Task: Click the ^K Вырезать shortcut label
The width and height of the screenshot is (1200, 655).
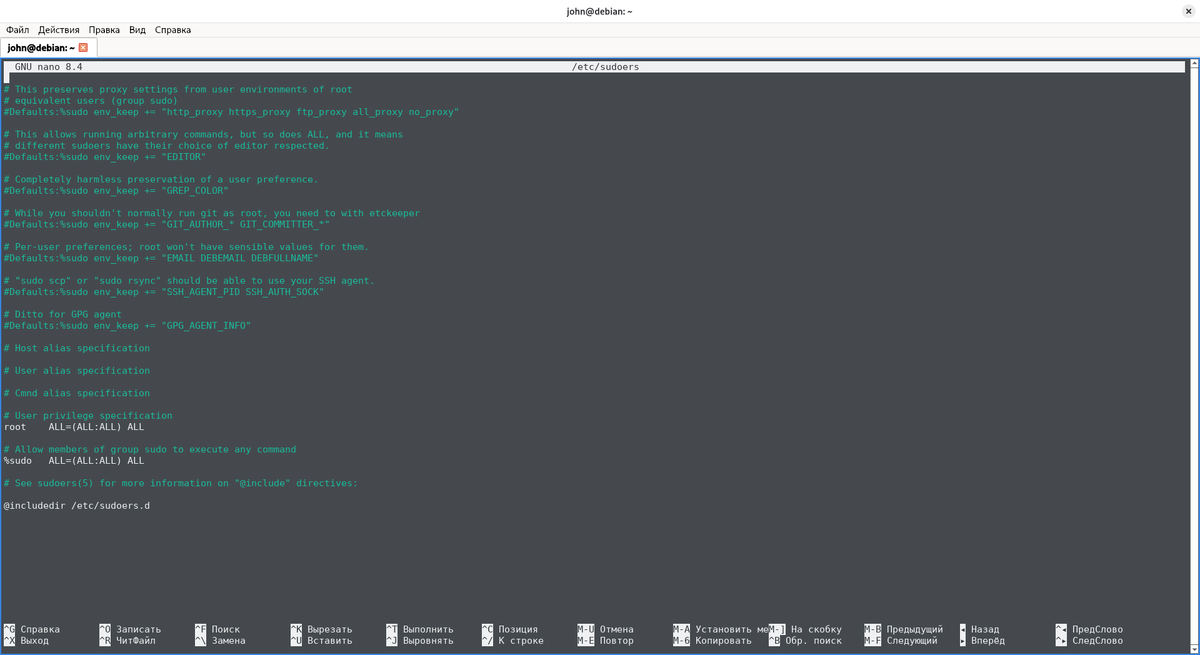Action: [321, 629]
